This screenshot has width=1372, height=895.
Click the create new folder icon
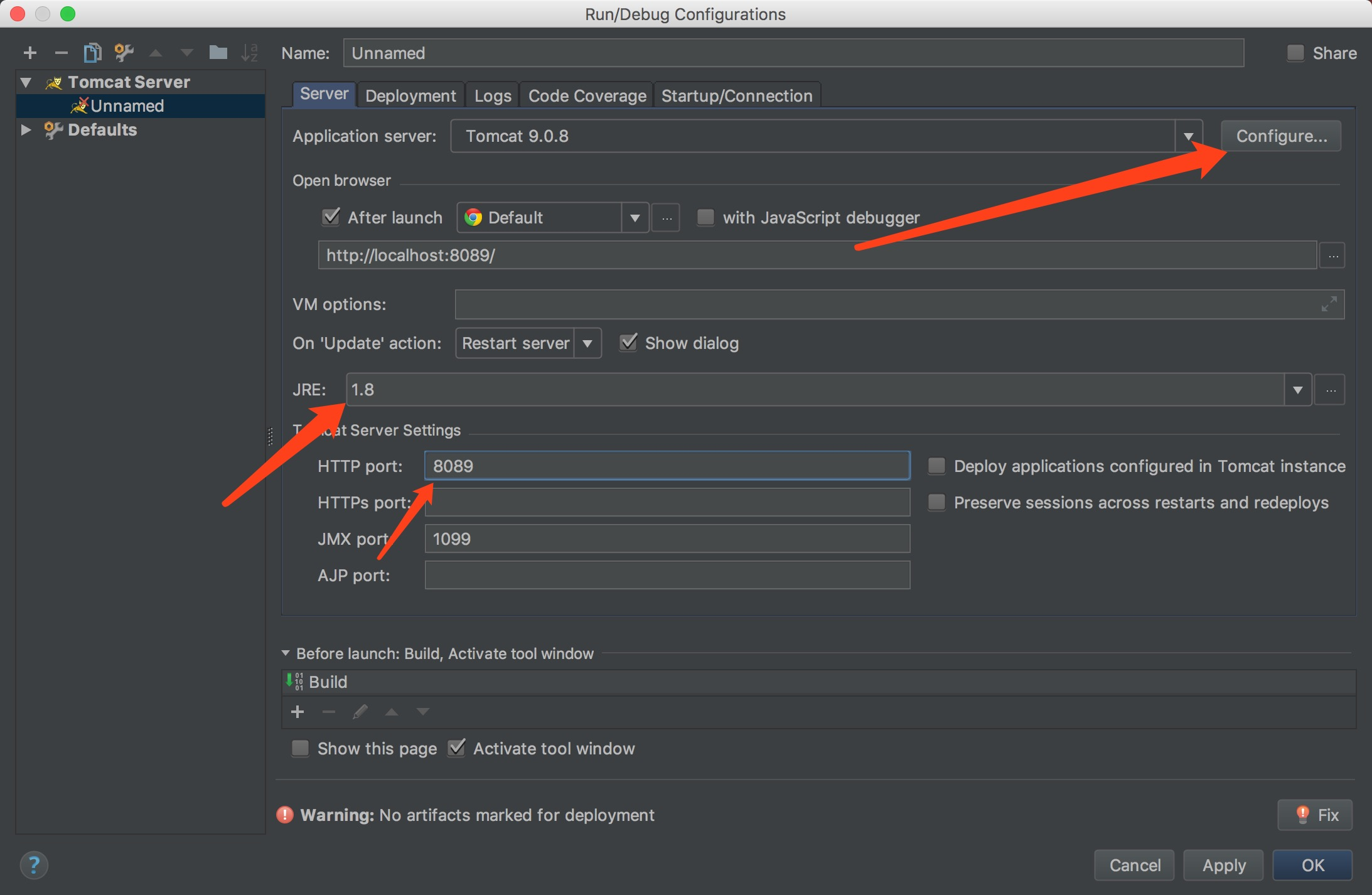(218, 53)
